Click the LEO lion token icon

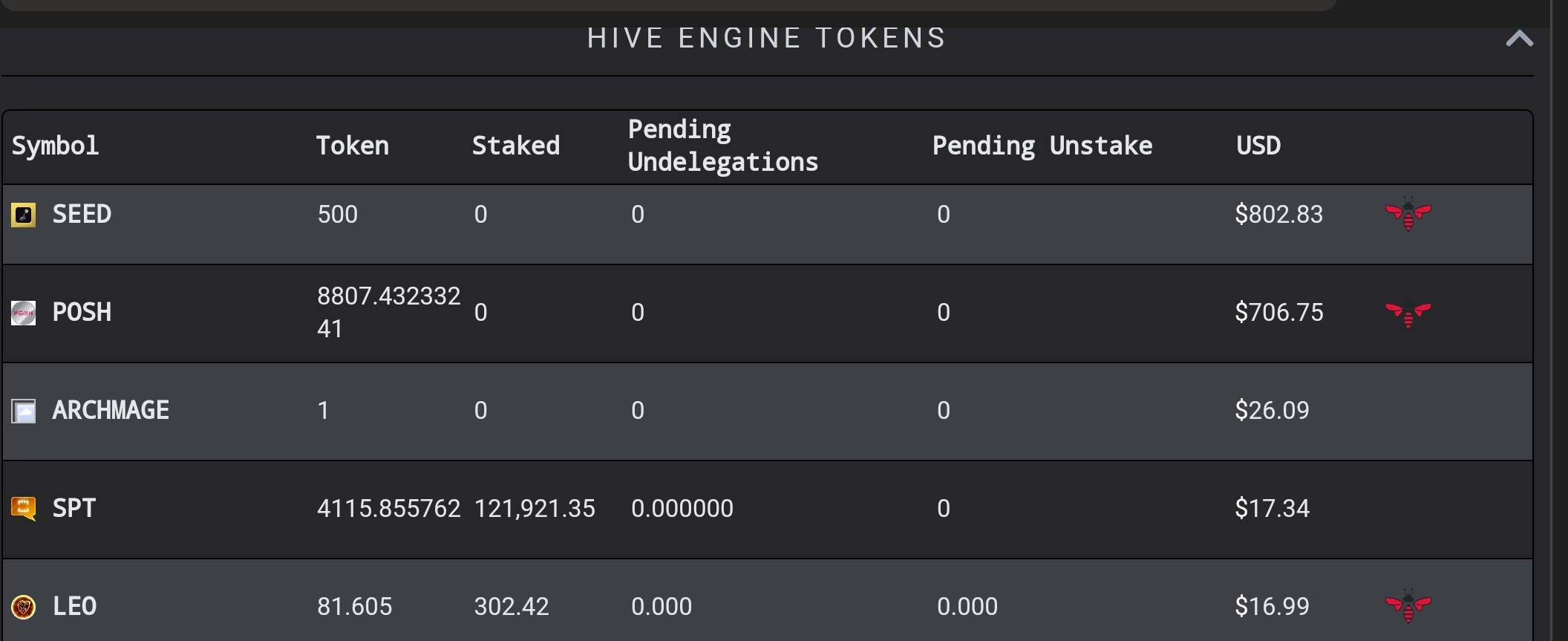point(23,607)
